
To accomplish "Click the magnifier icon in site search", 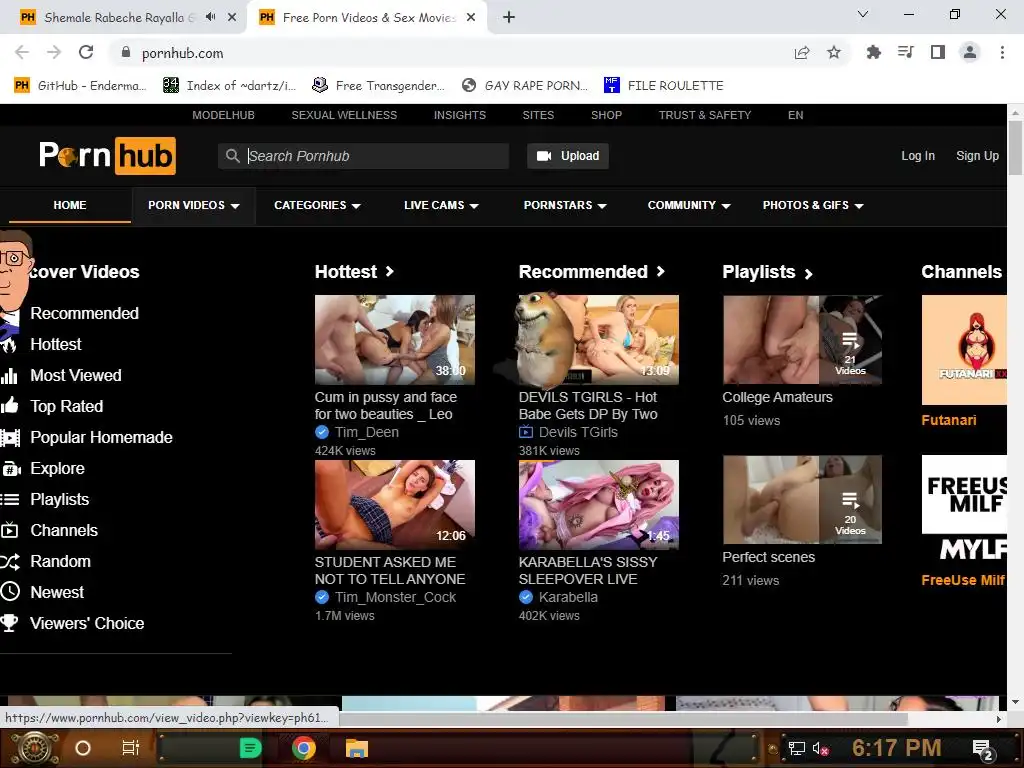I will pyautogui.click(x=232, y=156).
